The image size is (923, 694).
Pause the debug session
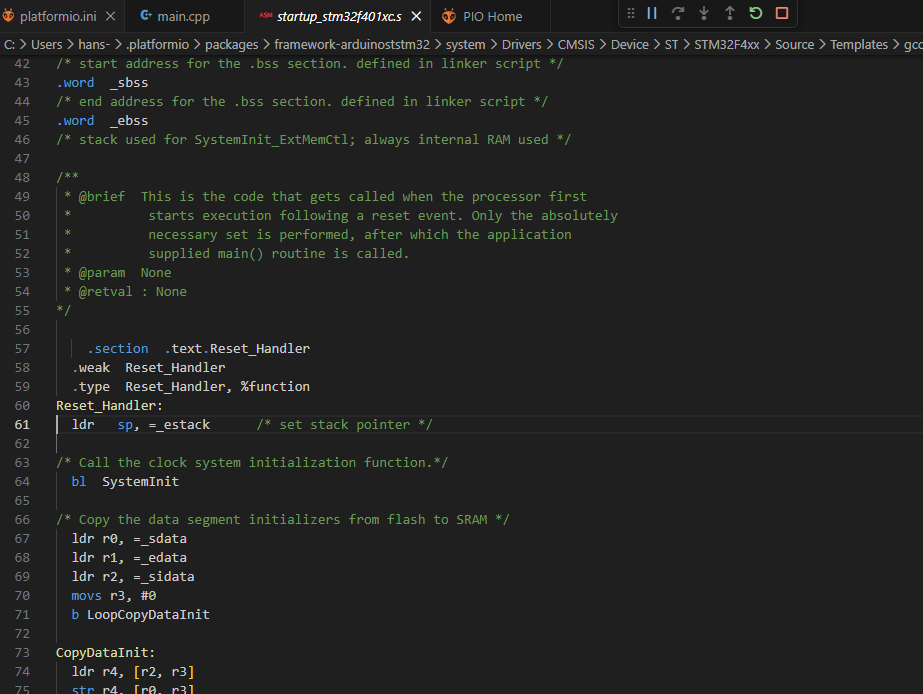click(x=652, y=13)
